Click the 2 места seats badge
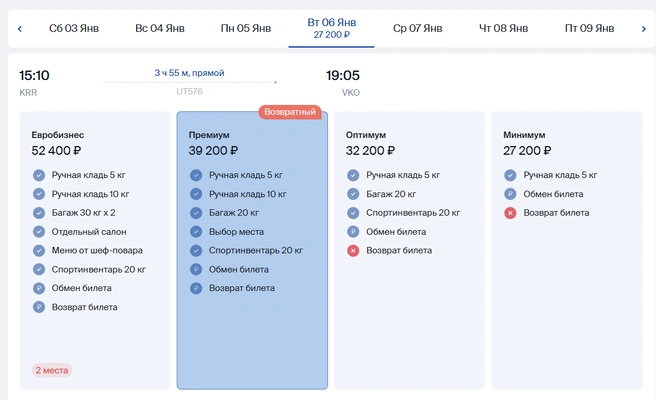 pos(52,370)
